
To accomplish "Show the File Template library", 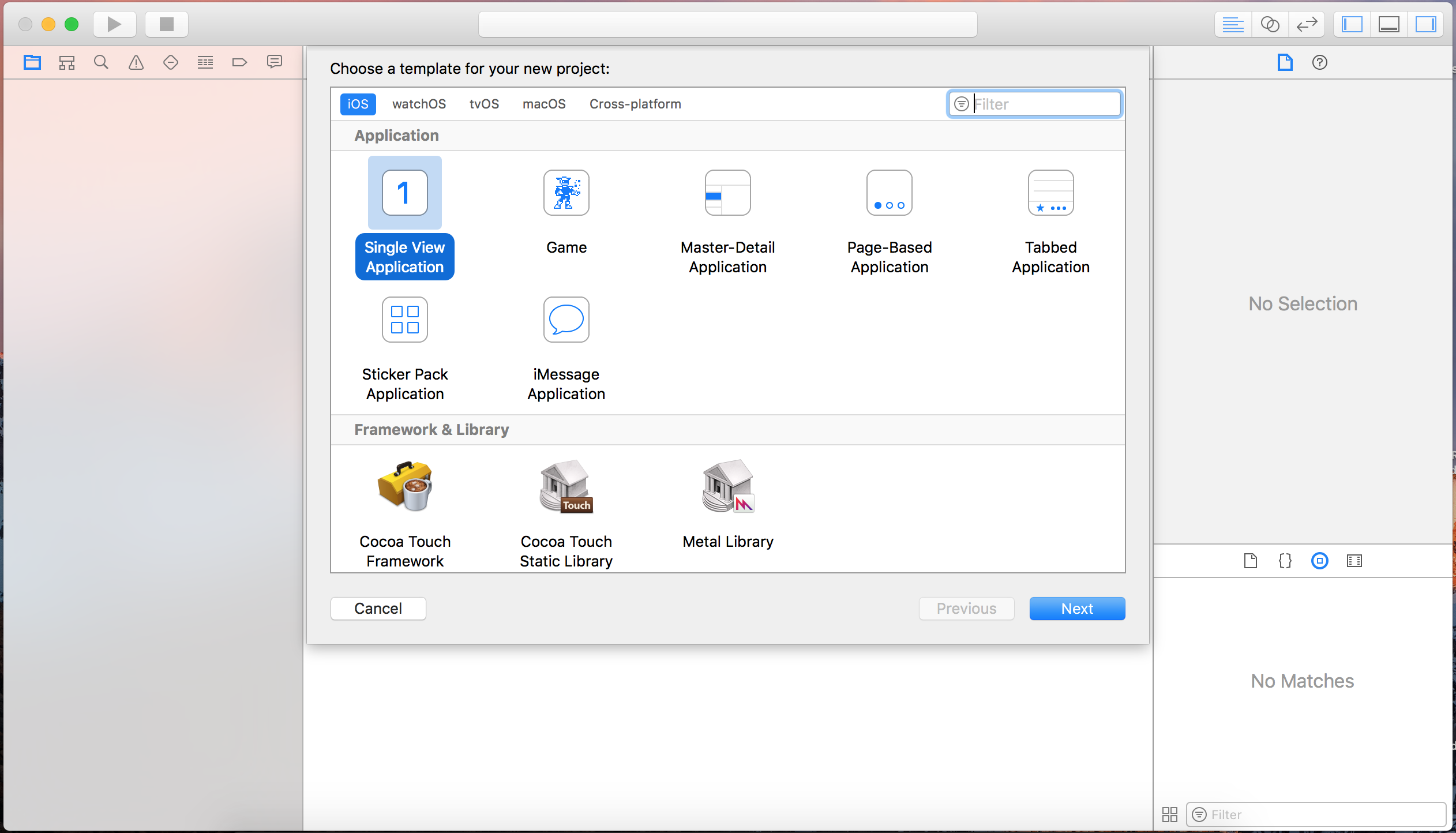I will point(1251,561).
